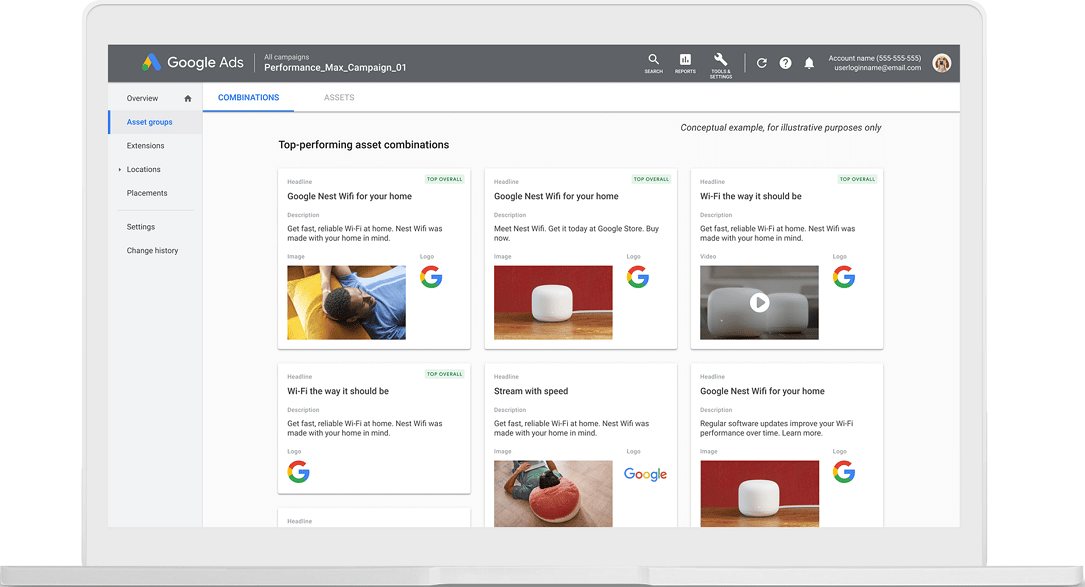Image resolution: width=1085 pixels, height=587 pixels.
Task: Click the All campaigns breadcrumb link
Action: pyautogui.click(x=286, y=57)
